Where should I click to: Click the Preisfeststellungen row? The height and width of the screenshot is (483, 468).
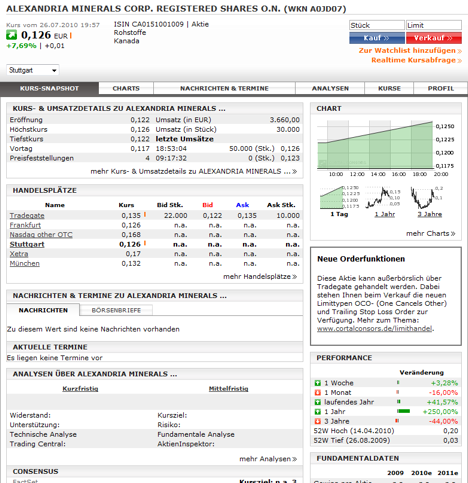79,158
